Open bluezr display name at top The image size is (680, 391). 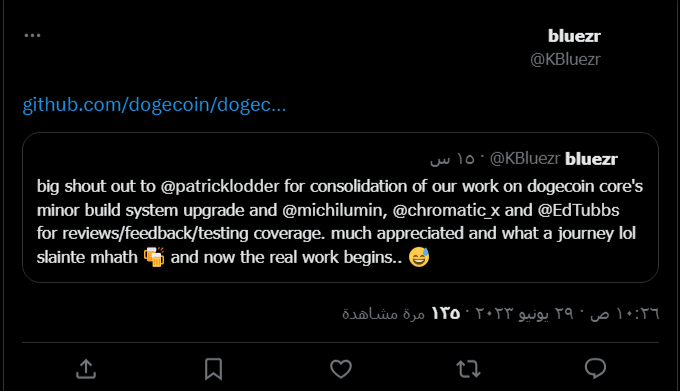pyautogui.click(x=574, y=36)
